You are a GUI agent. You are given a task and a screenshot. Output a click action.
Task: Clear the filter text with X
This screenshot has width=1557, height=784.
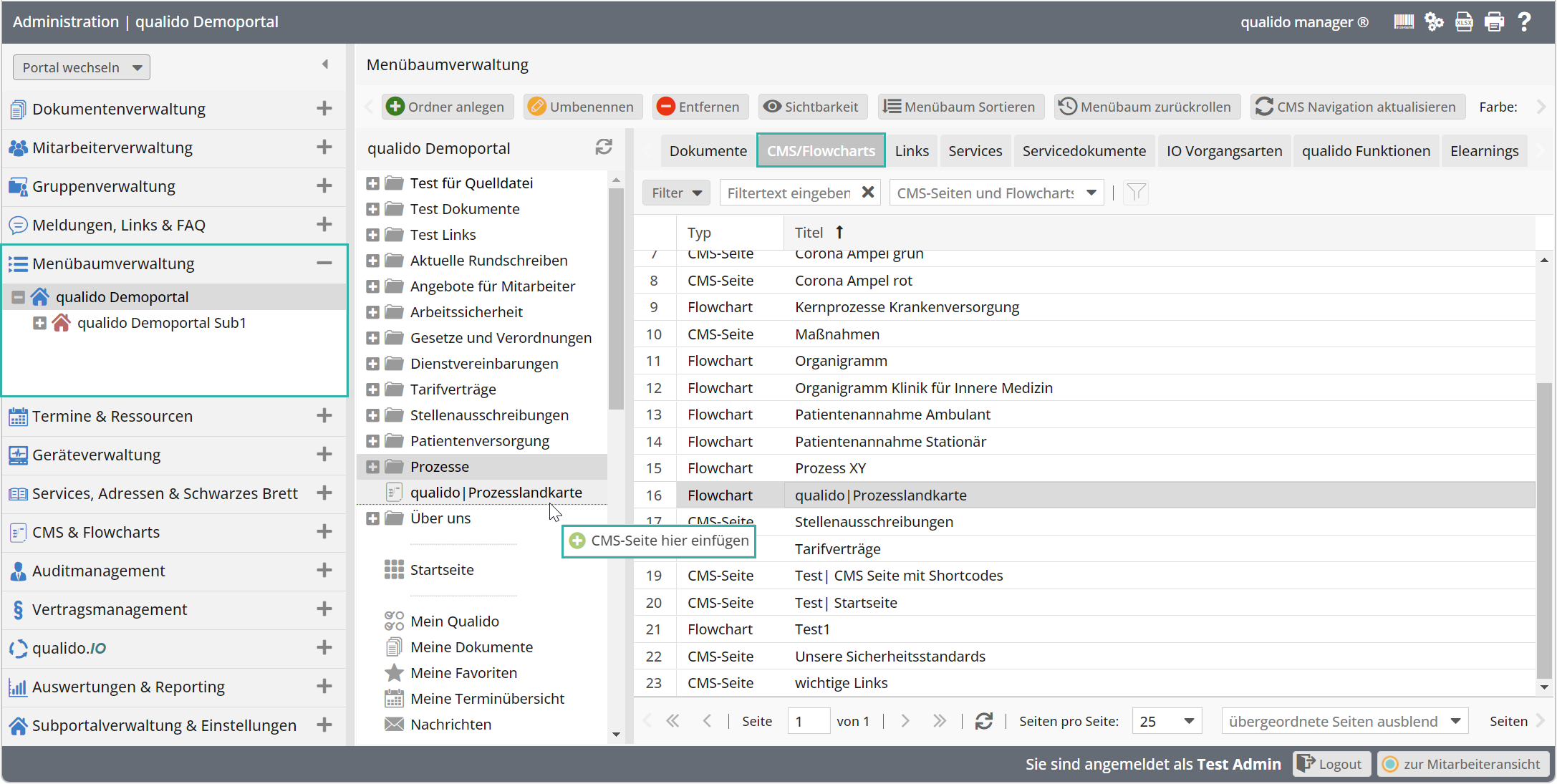point(867,192)
